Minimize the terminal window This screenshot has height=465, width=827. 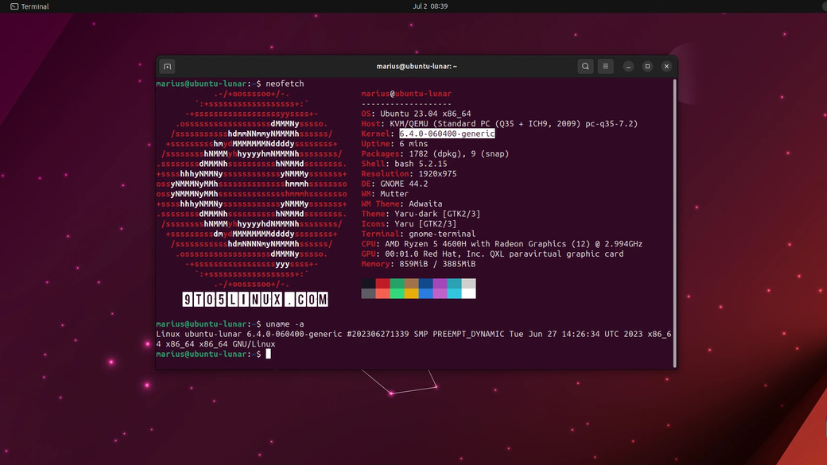628,67
